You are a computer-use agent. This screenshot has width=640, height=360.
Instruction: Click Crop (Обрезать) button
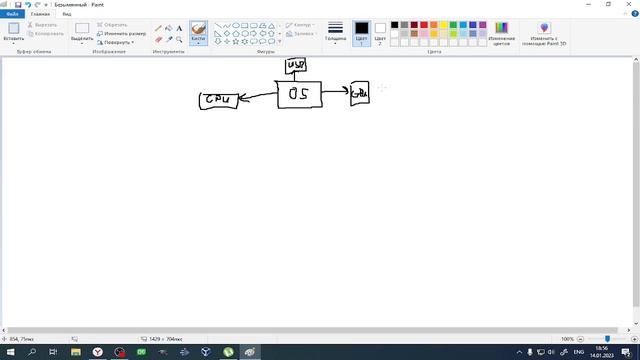(112, 25)
